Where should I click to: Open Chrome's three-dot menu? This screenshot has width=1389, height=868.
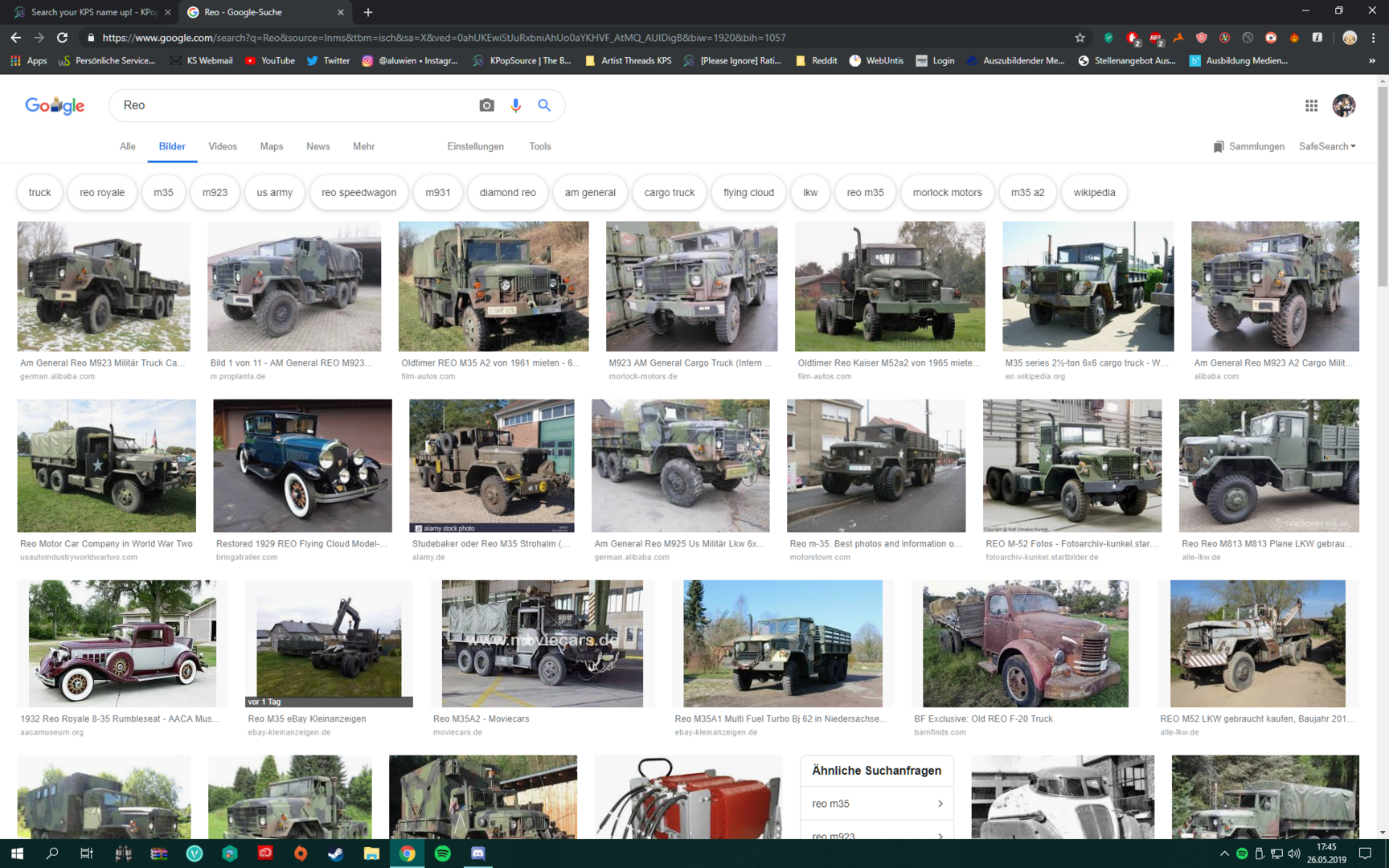pos(1373,38)
